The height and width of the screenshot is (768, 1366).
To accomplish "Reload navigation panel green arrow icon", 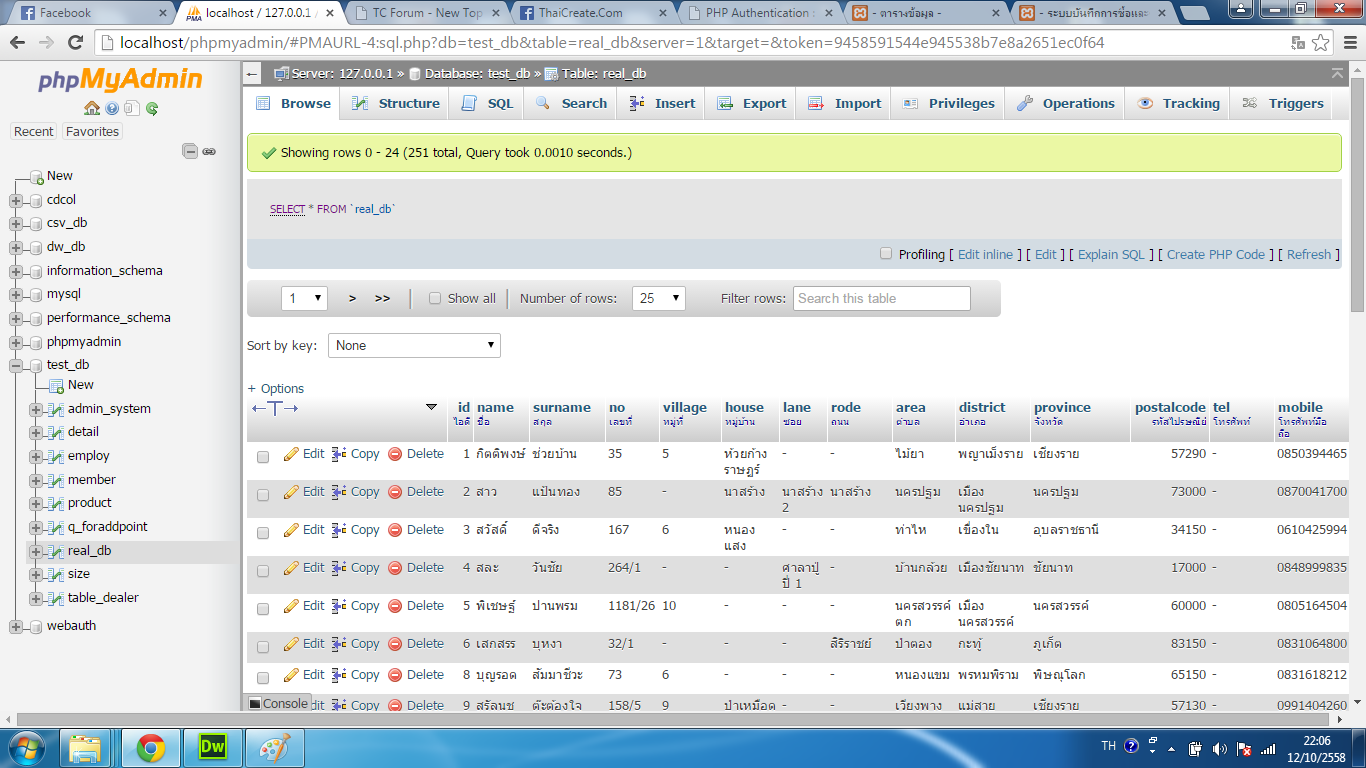I will coord(152,108).
